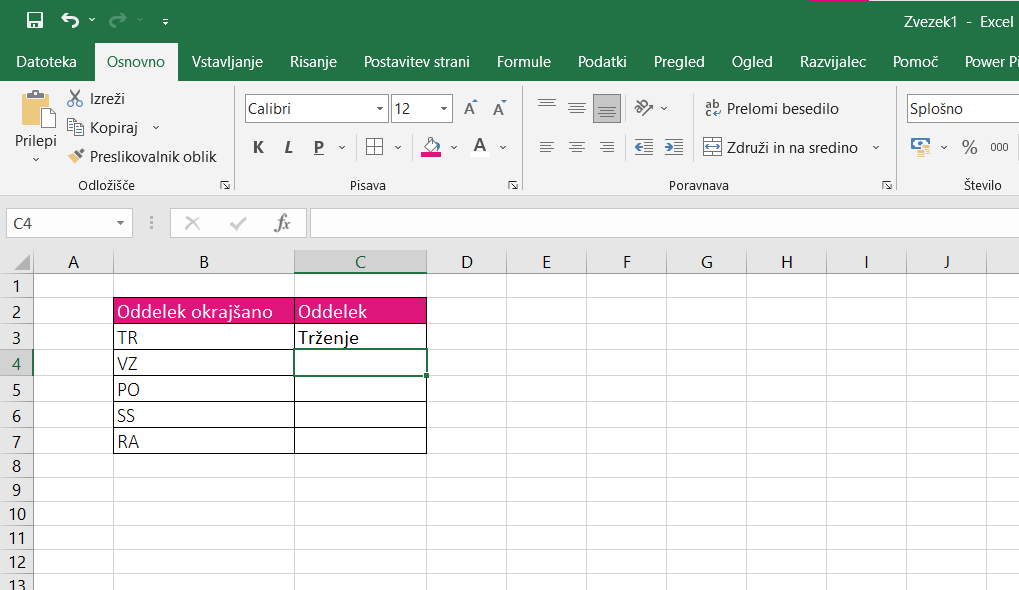Click the Save icon in quick access toolbar
This screenshot has width=1019, height=590.
34,20
